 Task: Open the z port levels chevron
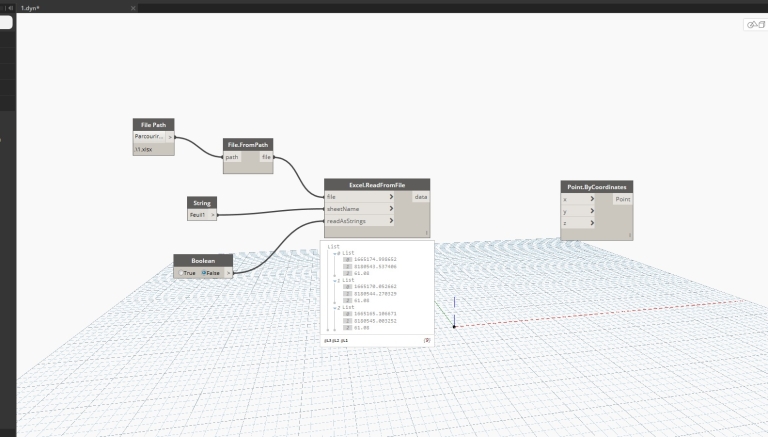(592, 223)
